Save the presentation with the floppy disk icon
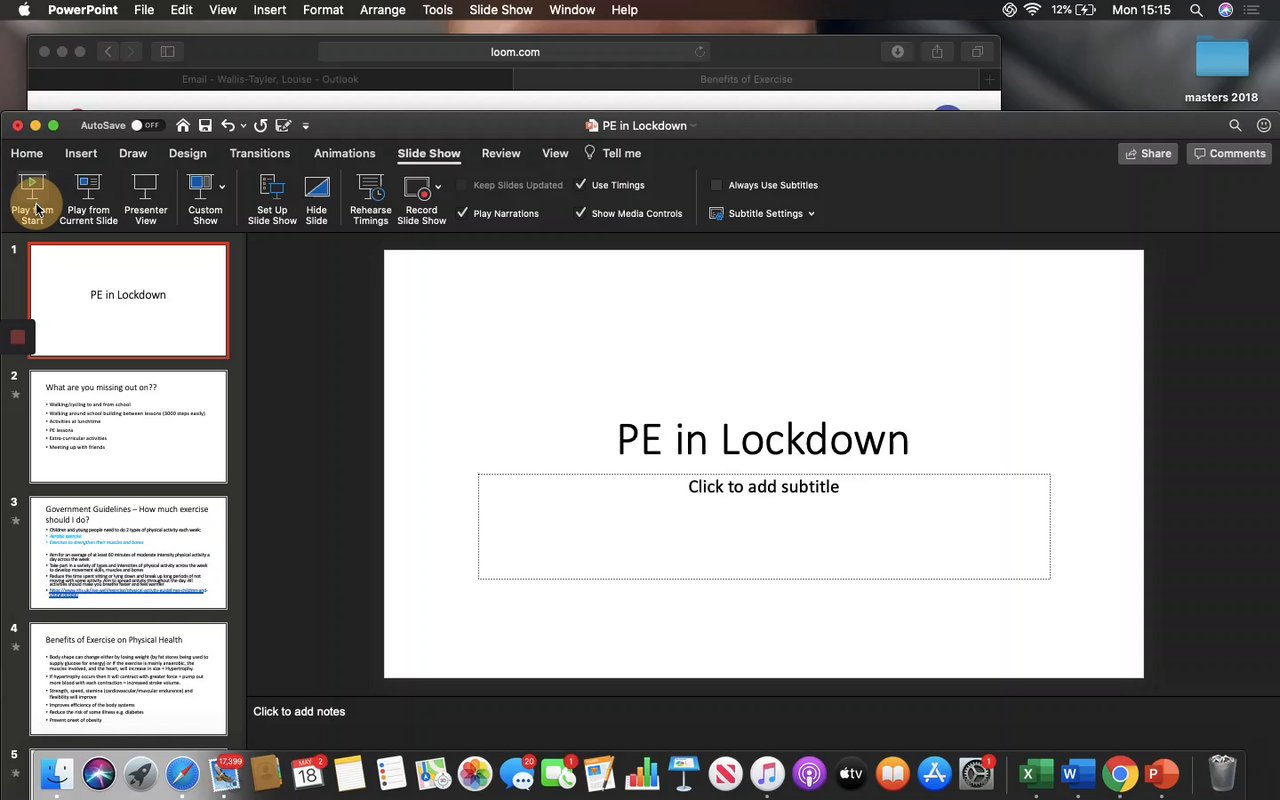This screenshot has width=1280, height=800. point(205,125)
